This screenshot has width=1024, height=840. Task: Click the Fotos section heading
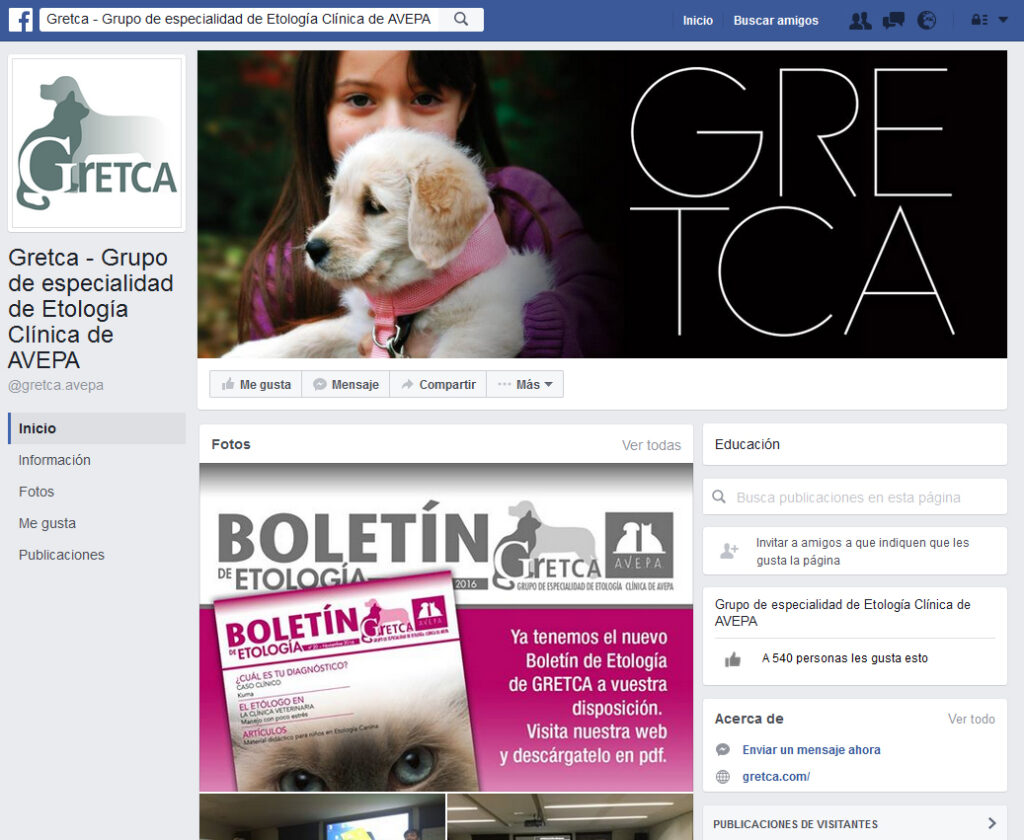[x=231, y=444]
